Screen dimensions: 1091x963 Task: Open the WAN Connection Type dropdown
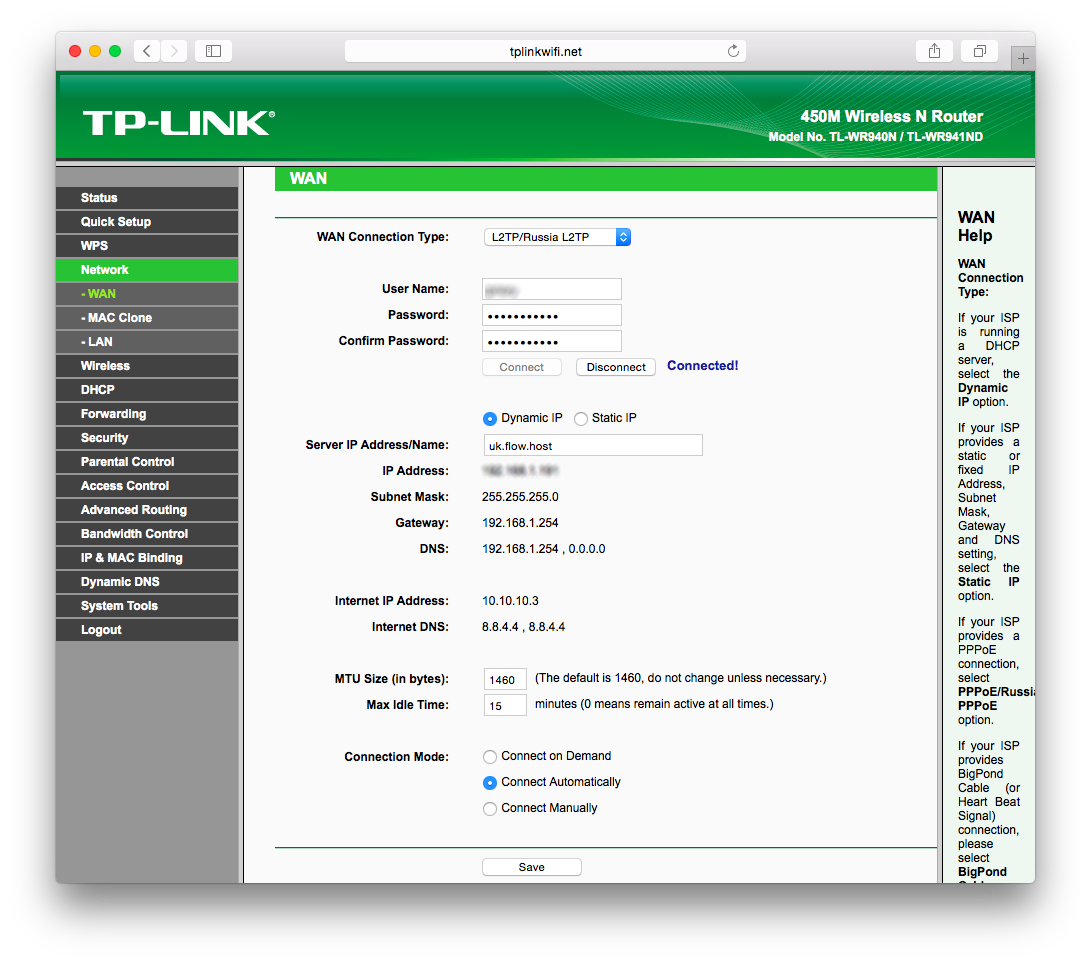pos(557,237)
